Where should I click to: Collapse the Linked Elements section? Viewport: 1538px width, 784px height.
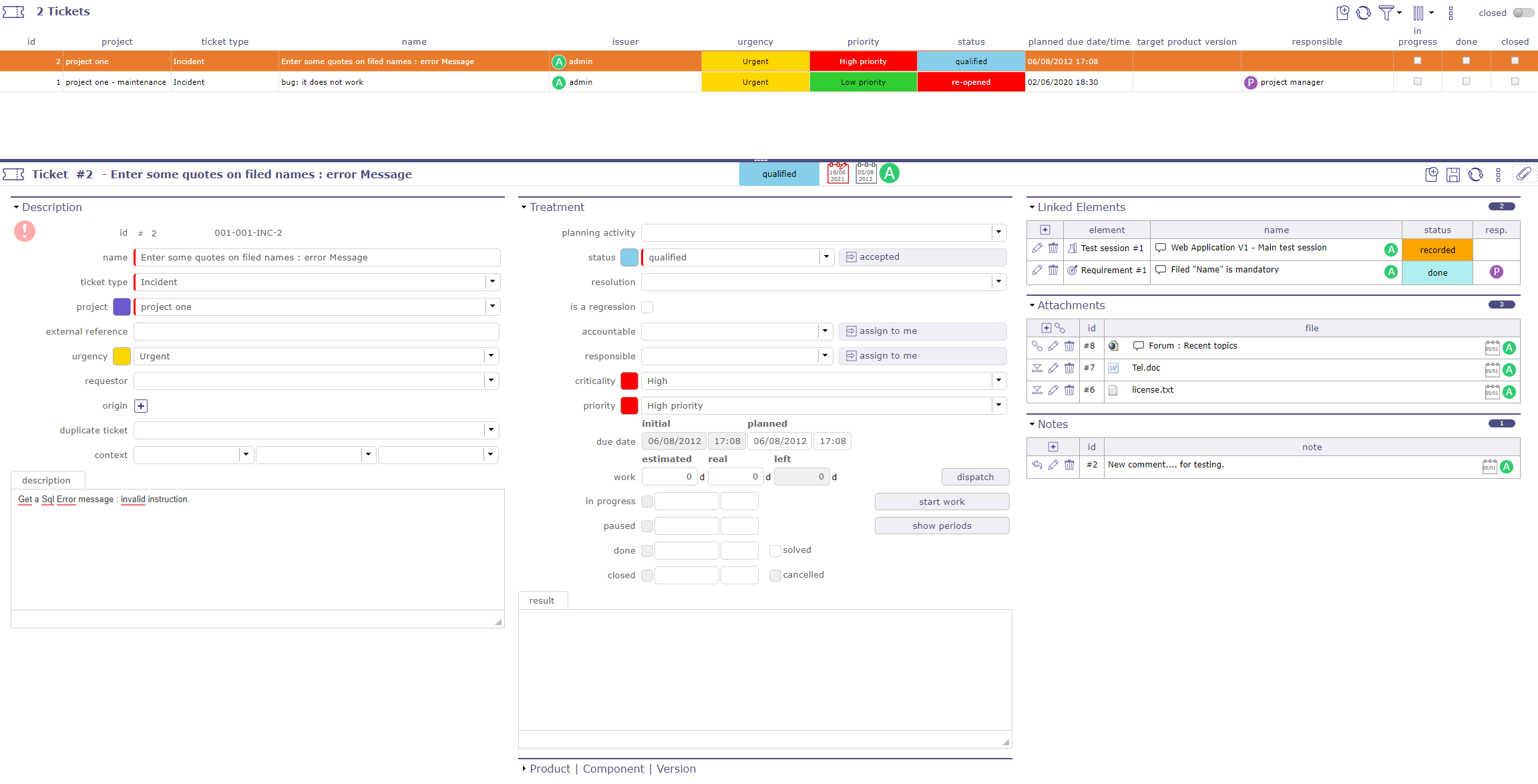pyautogui.click(x=1032, y=207)
